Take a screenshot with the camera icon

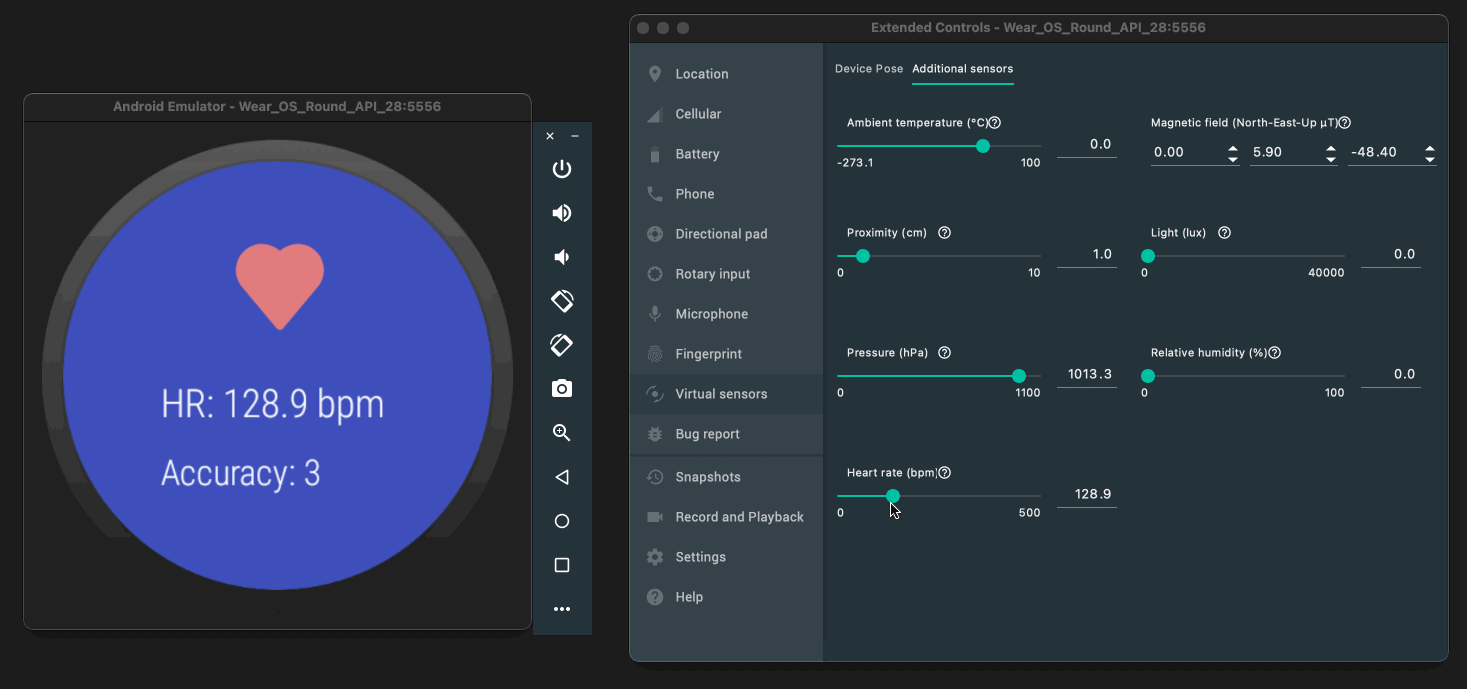pyautogui.click(x=562, y=389)
